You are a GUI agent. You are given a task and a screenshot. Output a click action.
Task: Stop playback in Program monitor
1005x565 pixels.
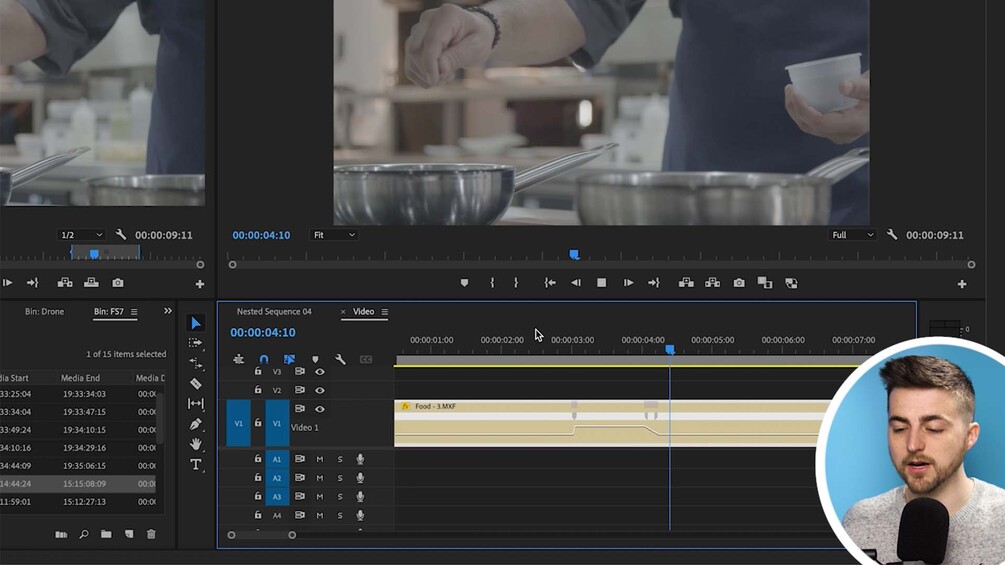pyautogui.click(x=601, y=282)
